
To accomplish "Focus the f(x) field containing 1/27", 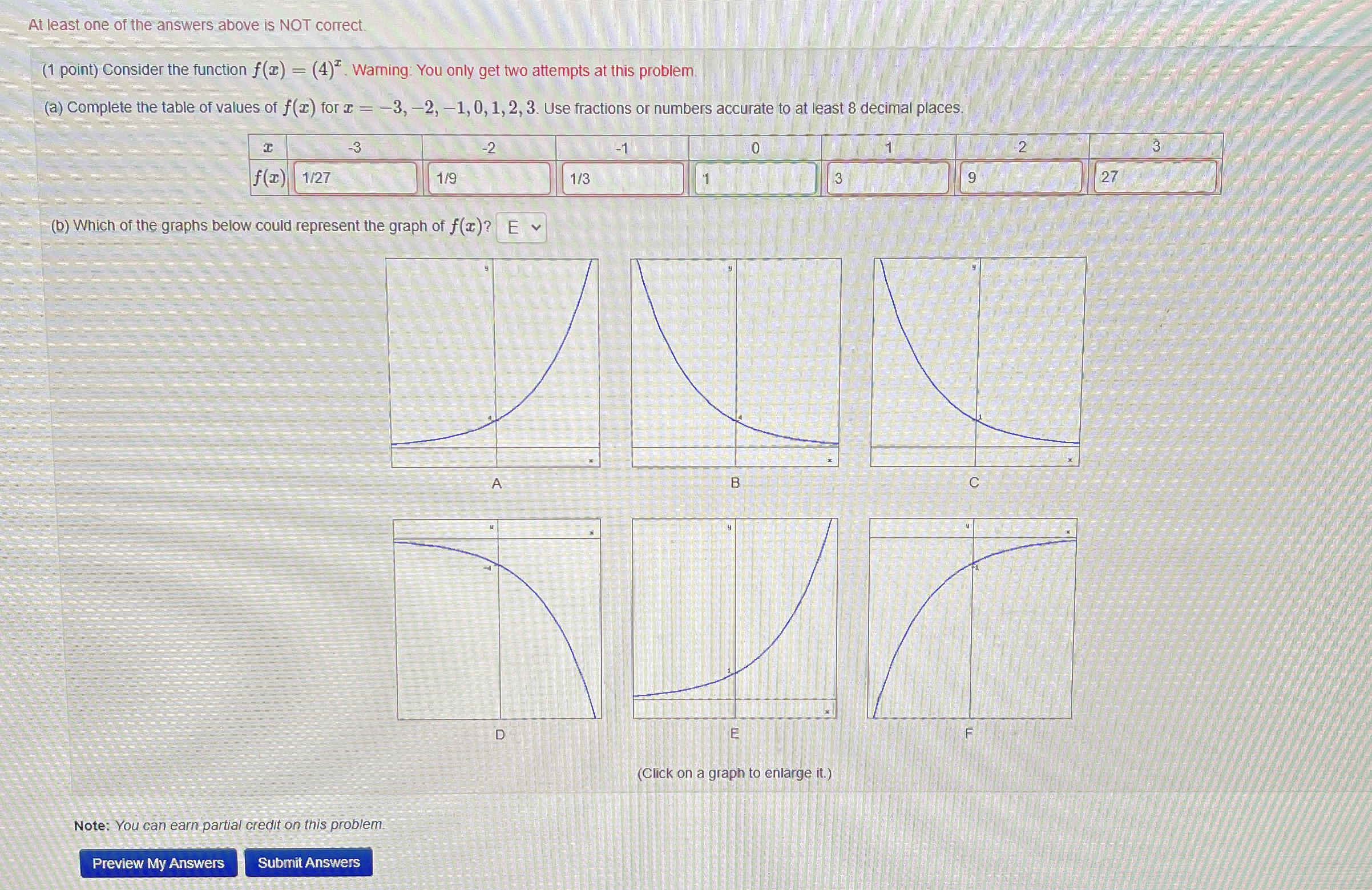I will coord(355,178).
